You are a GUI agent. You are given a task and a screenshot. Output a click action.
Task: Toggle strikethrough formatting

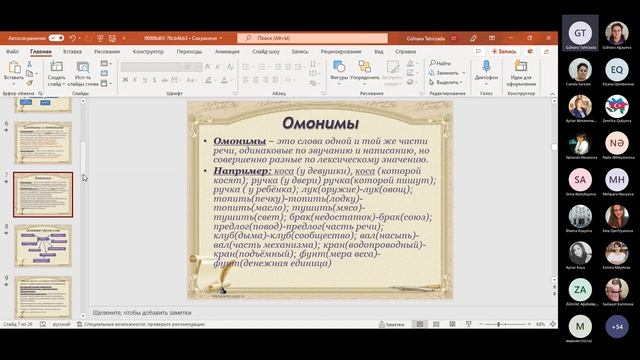tap(164, 80)
